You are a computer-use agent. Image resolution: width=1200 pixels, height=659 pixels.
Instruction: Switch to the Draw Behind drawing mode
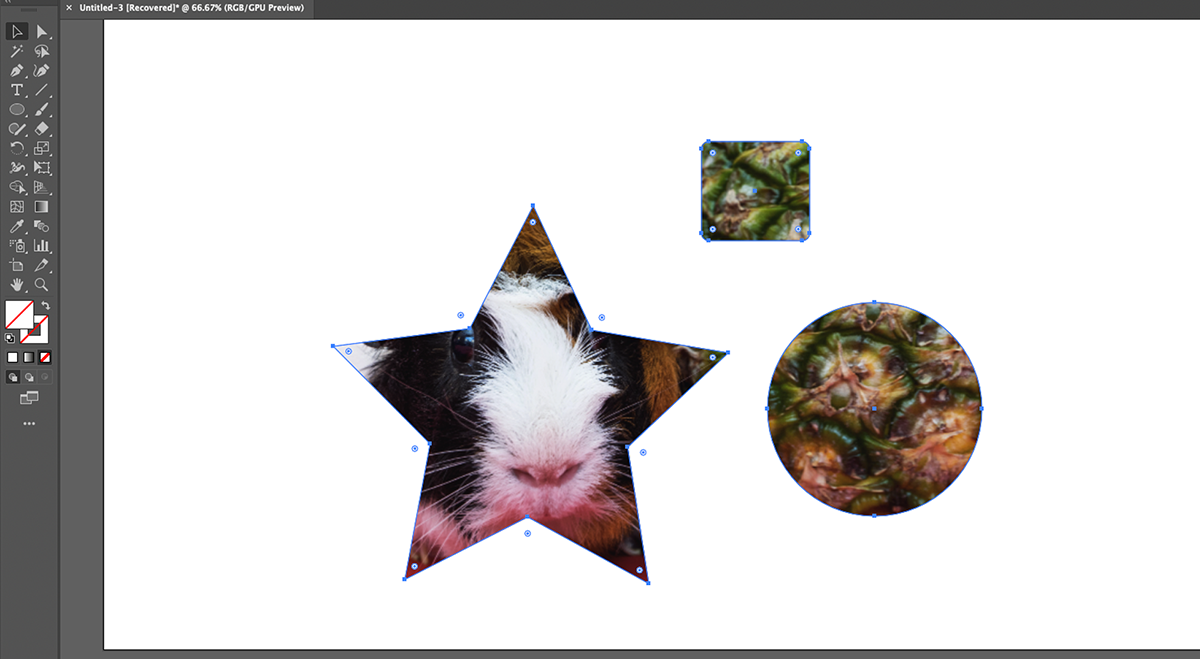[x=29, y=377]
